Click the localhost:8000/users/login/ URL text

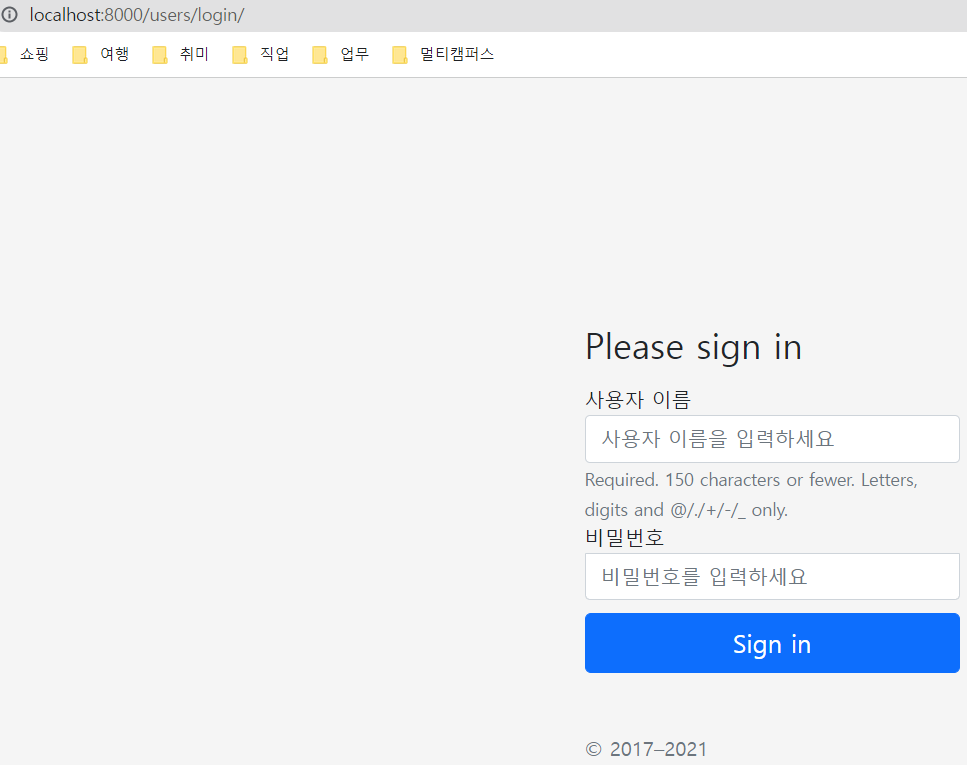coord(137,15)
